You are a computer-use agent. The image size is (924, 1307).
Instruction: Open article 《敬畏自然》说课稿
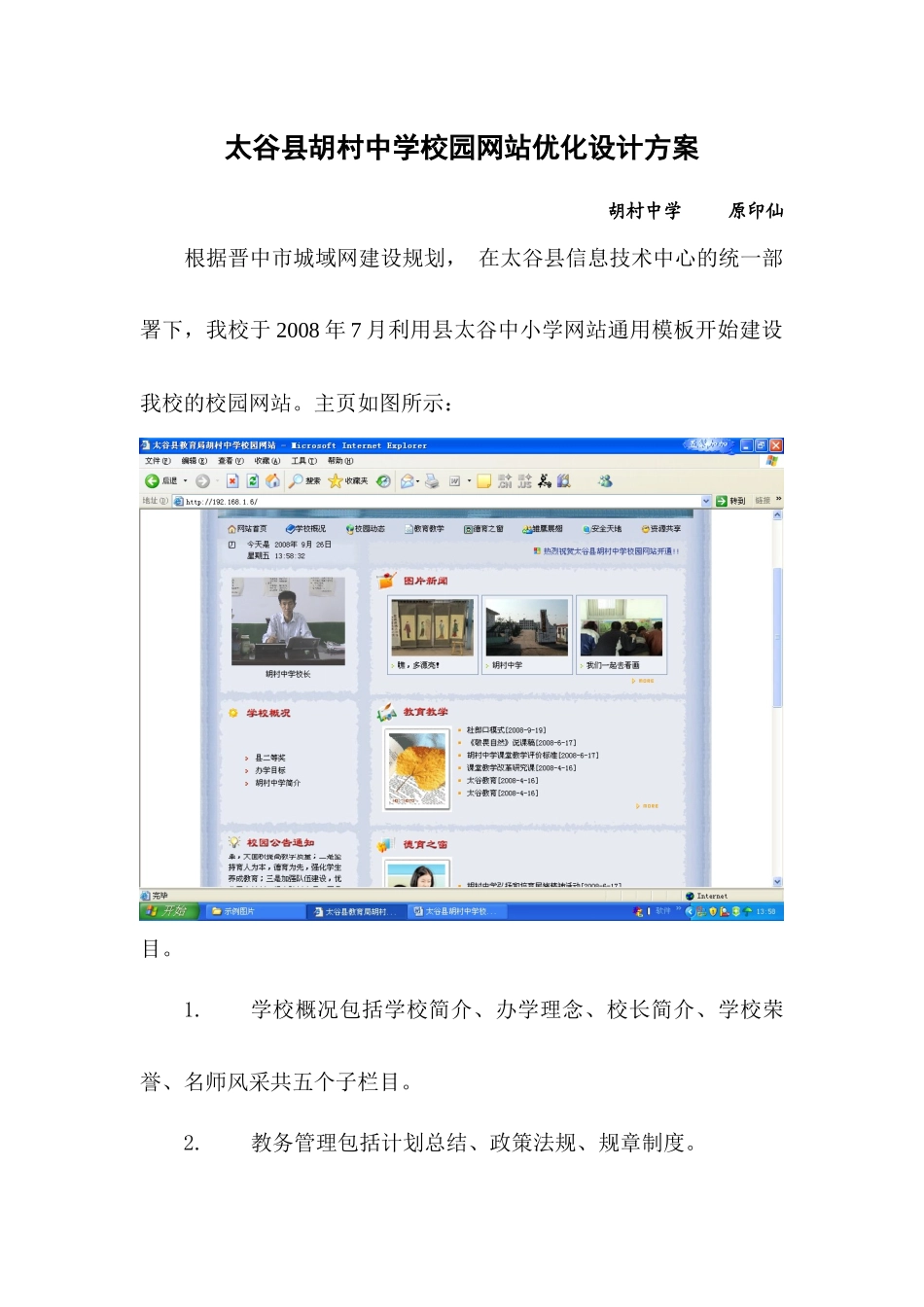pyautogui.click(x=521, y=743)
